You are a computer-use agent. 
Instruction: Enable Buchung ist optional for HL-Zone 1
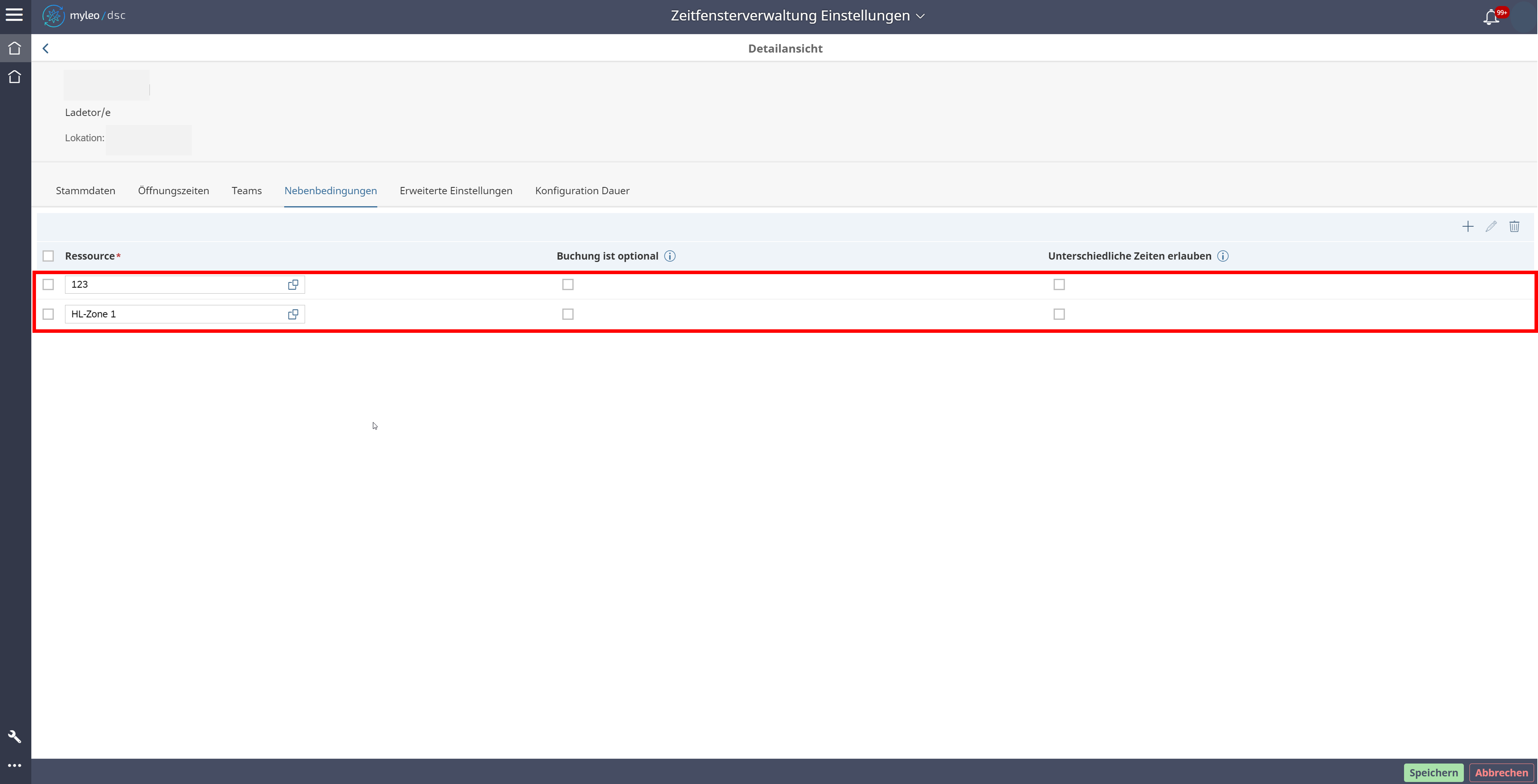[x=568, y=314]
